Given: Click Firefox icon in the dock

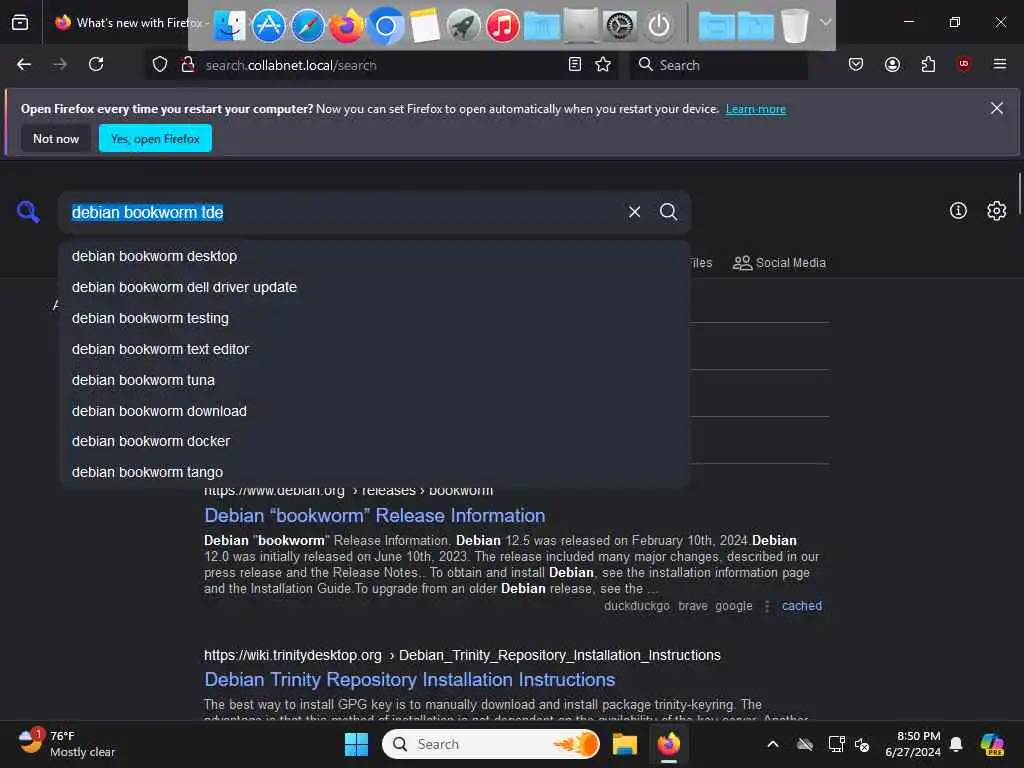Looking at the screenshot, I should tap(346, 27).
